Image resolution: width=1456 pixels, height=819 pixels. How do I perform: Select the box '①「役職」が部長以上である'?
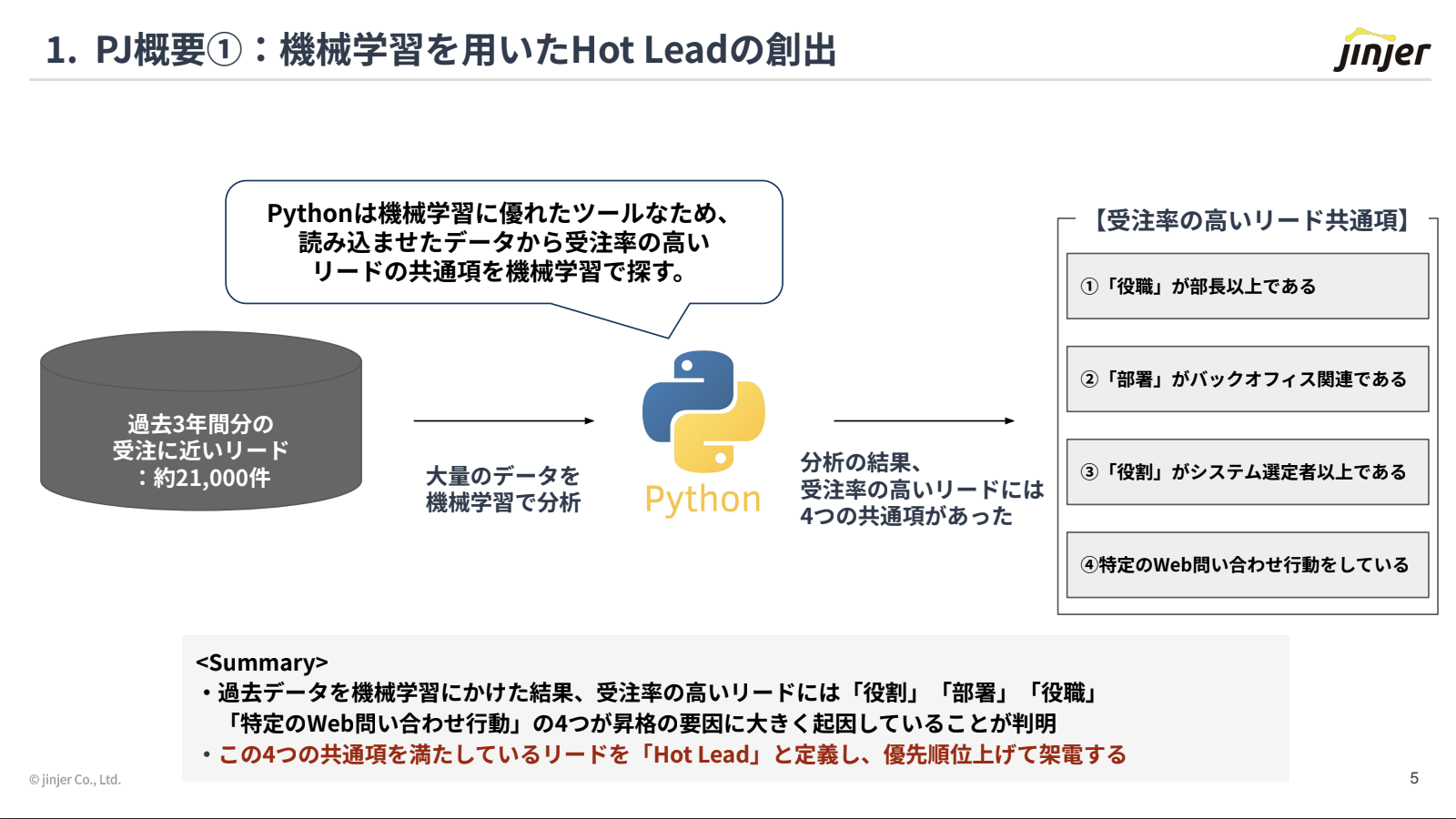[1248, 286]
